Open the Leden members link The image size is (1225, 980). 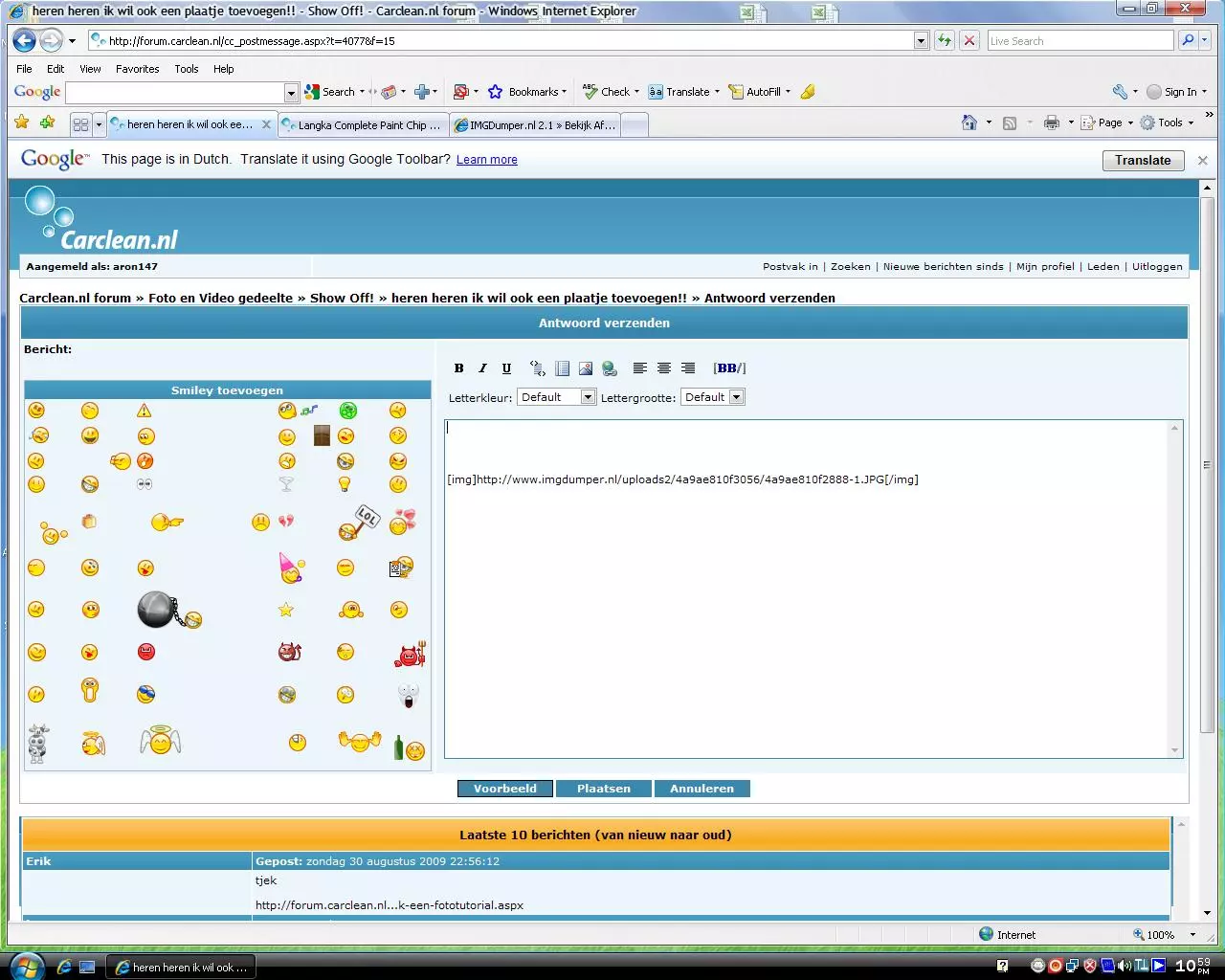point(1103,267)
